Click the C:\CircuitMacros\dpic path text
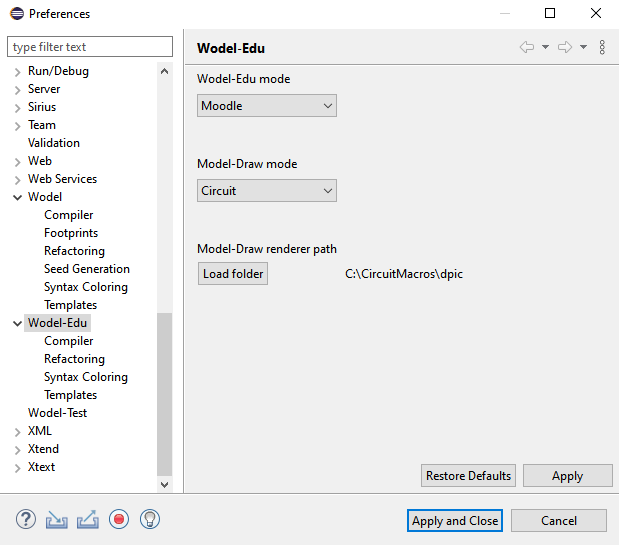The width and height of the screenshot is (619, 545). pyautogui.click(x=404, y=274)
